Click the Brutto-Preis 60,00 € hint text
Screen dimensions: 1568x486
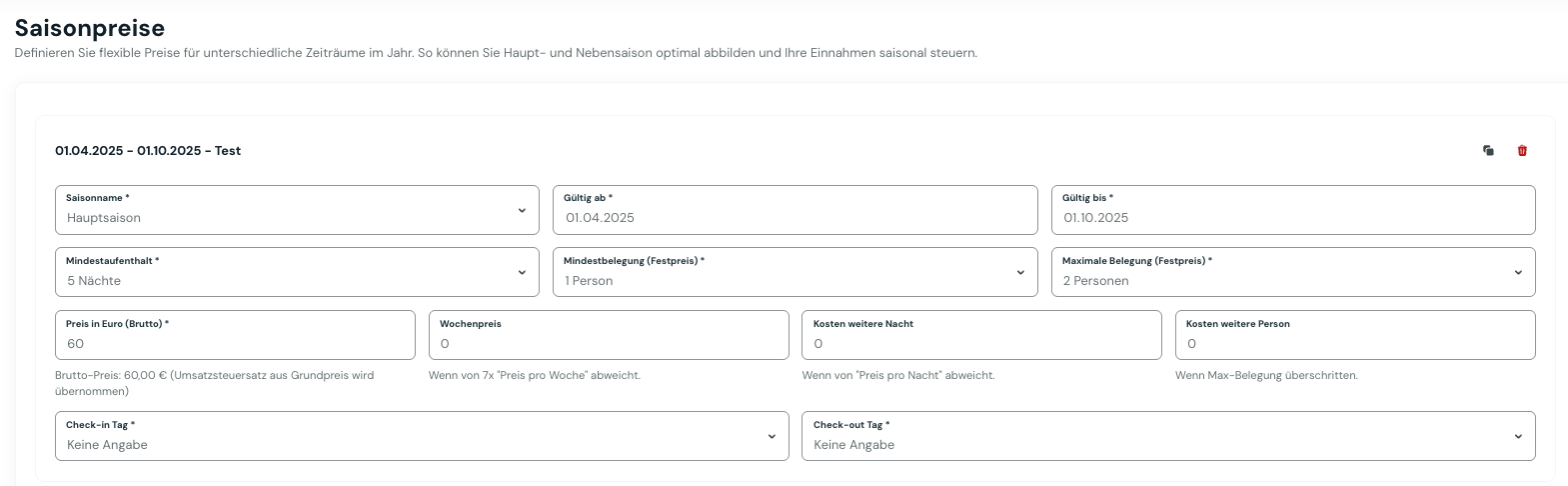(x=214, y=376)
